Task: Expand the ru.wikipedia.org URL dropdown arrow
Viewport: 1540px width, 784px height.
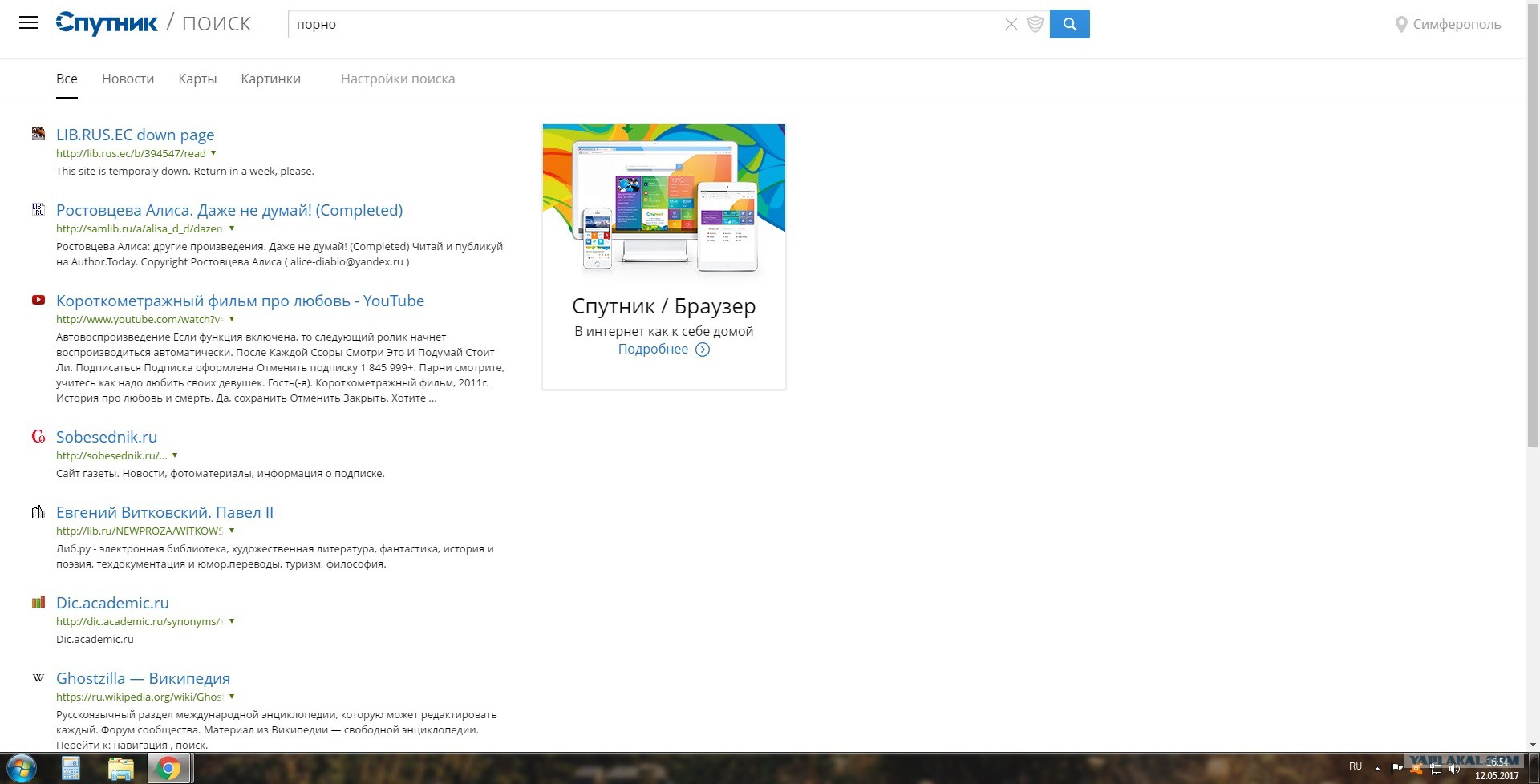Action: (x=232, y=696)
